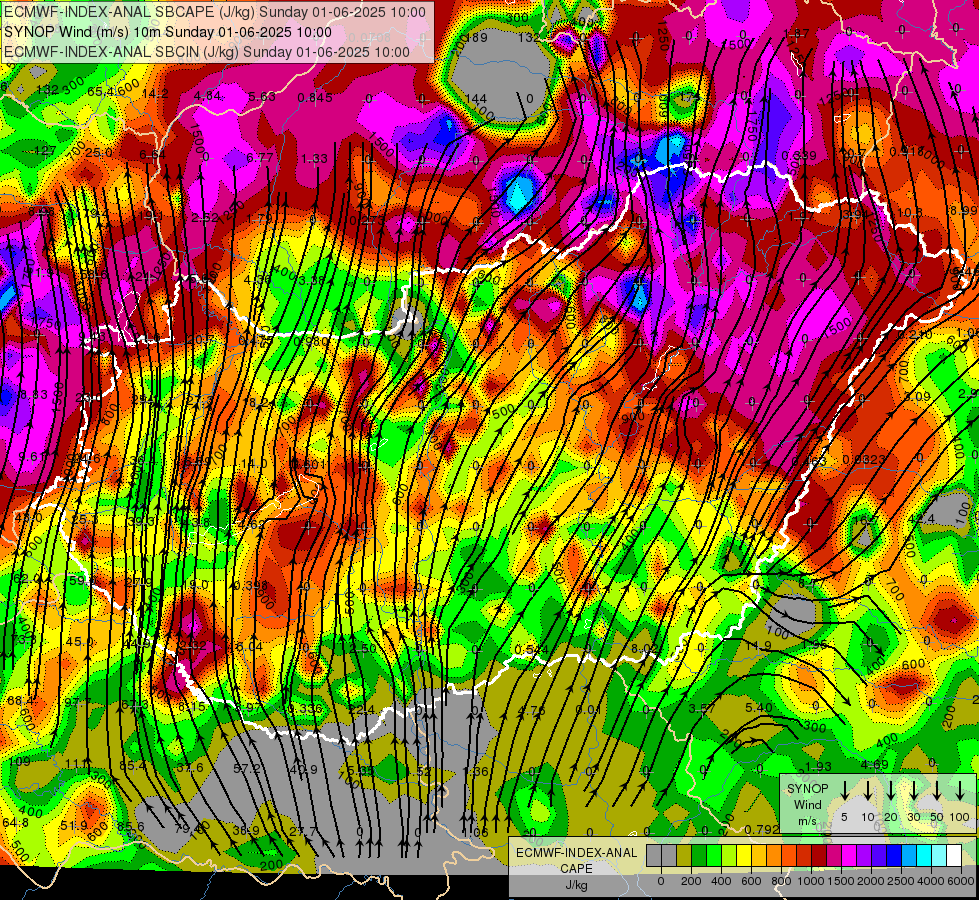979x900 pixels.
Task: Click the 100 m/s wind arrow in legend
Action: [x=960, y=790]
